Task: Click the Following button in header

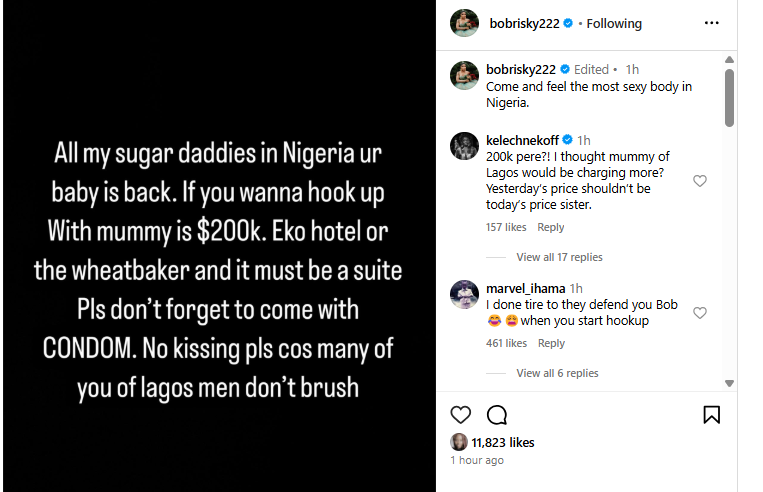Action: 614,23
